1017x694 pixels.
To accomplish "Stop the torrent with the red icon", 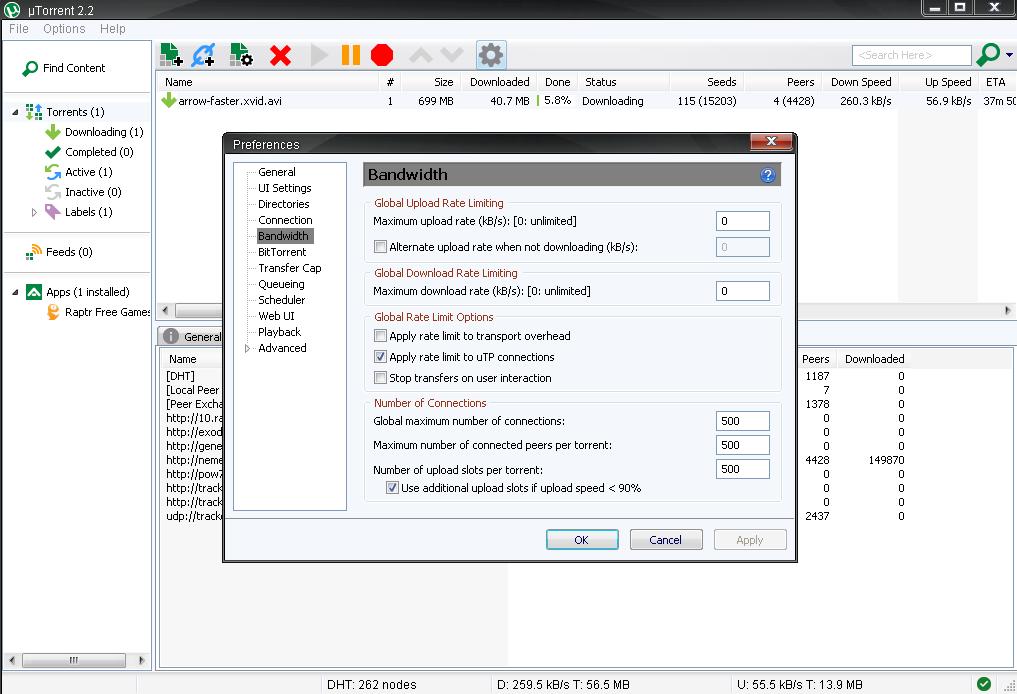I will (x=382, y=55).
